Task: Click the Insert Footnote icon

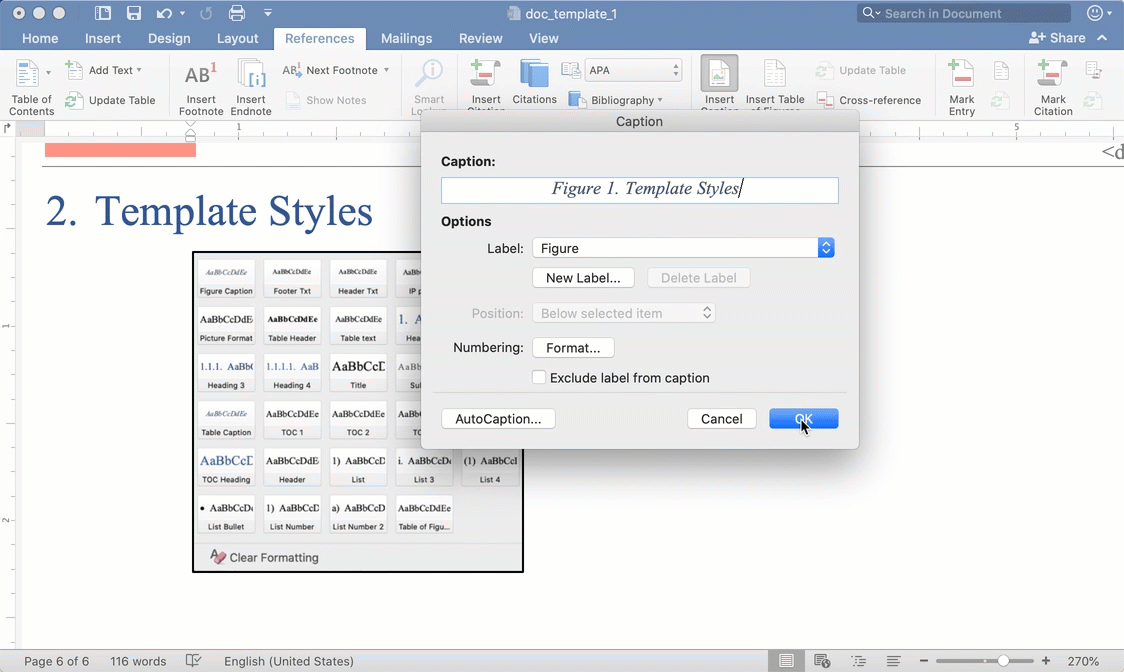Action: pyautogui.click(x=201, y=75)
